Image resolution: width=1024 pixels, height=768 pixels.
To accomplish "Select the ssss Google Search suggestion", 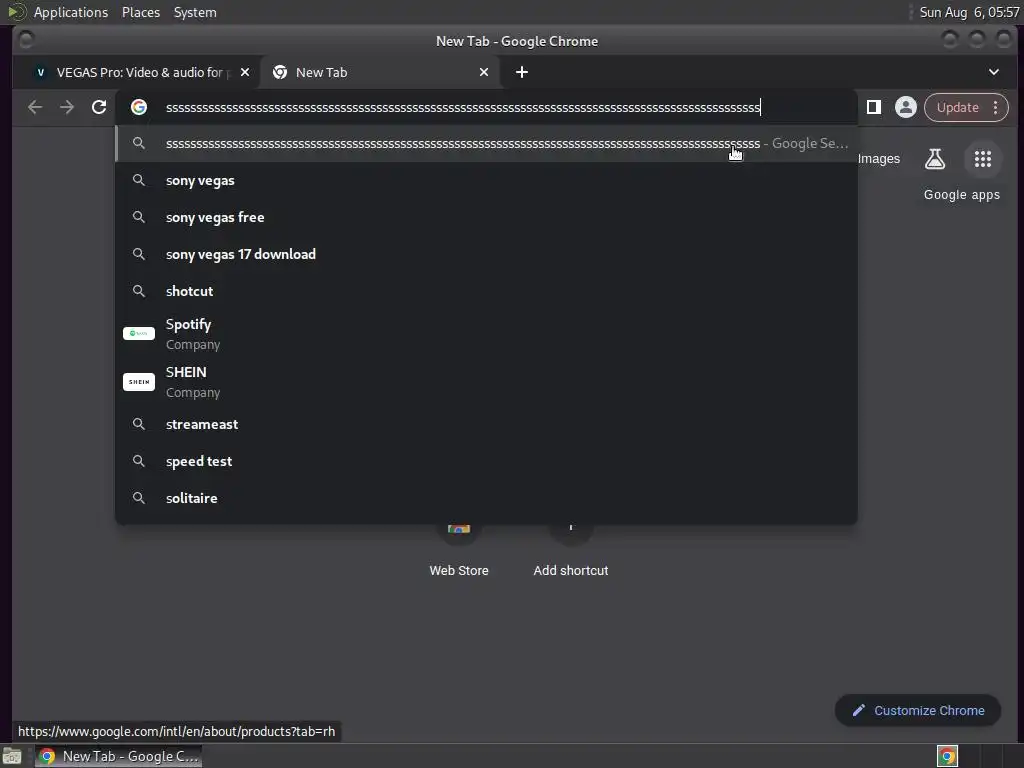I will (486, 144).
